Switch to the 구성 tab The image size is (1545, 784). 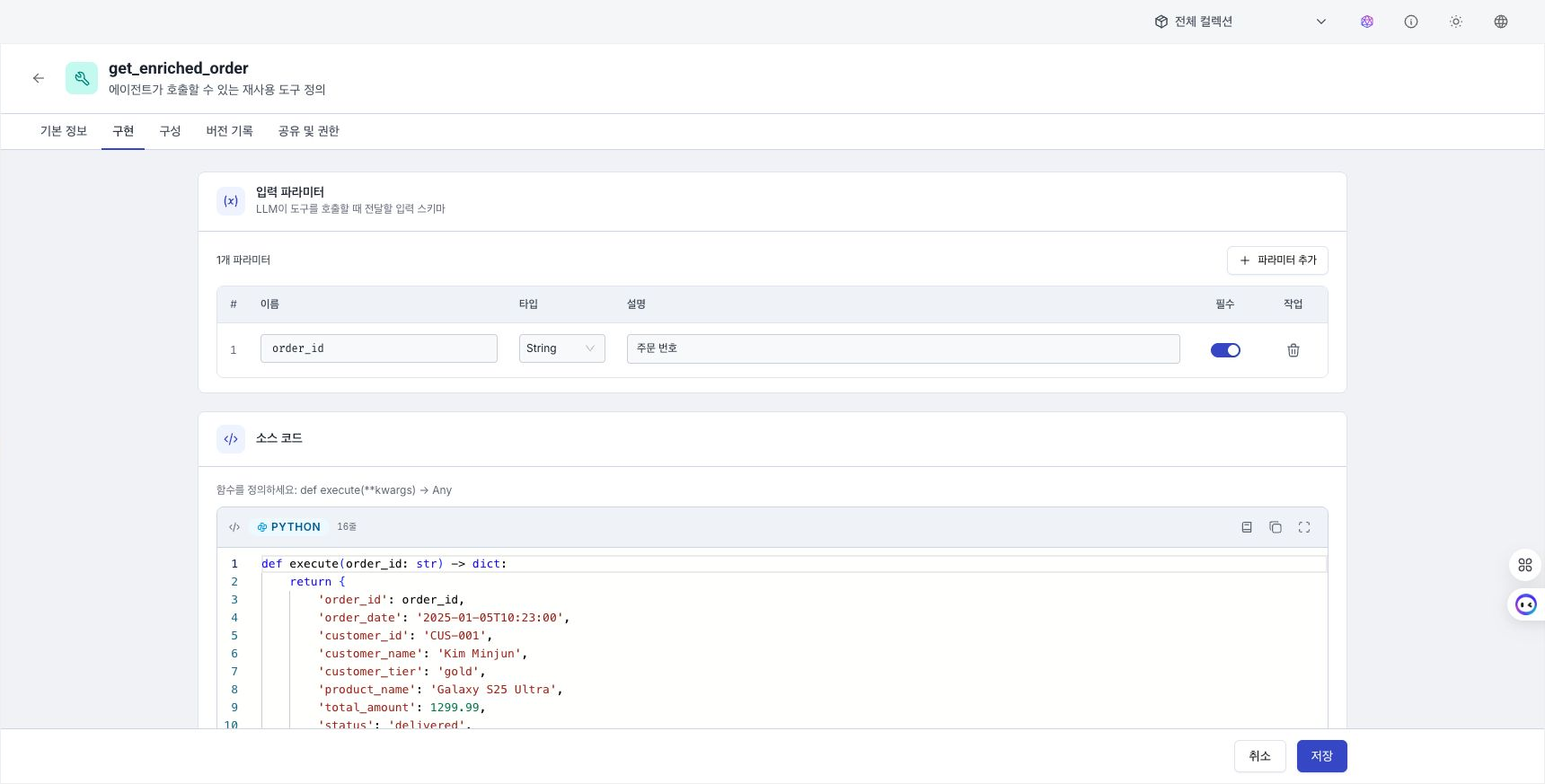tap(170, 131)
